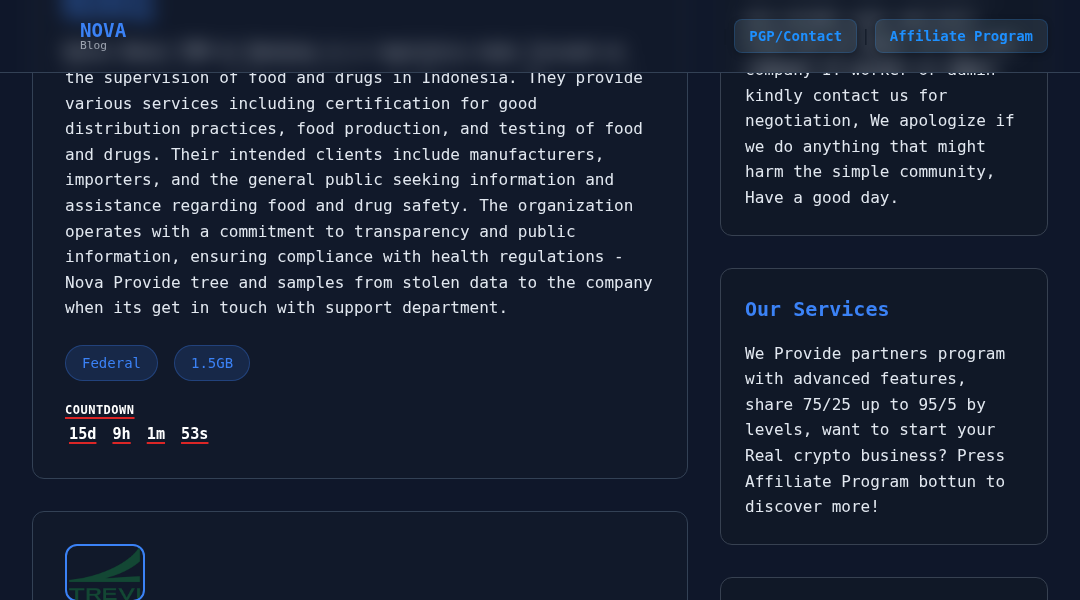Click 'importers, and the general public' line
Screen dimensions: 1080x600
tap(339, 180)
